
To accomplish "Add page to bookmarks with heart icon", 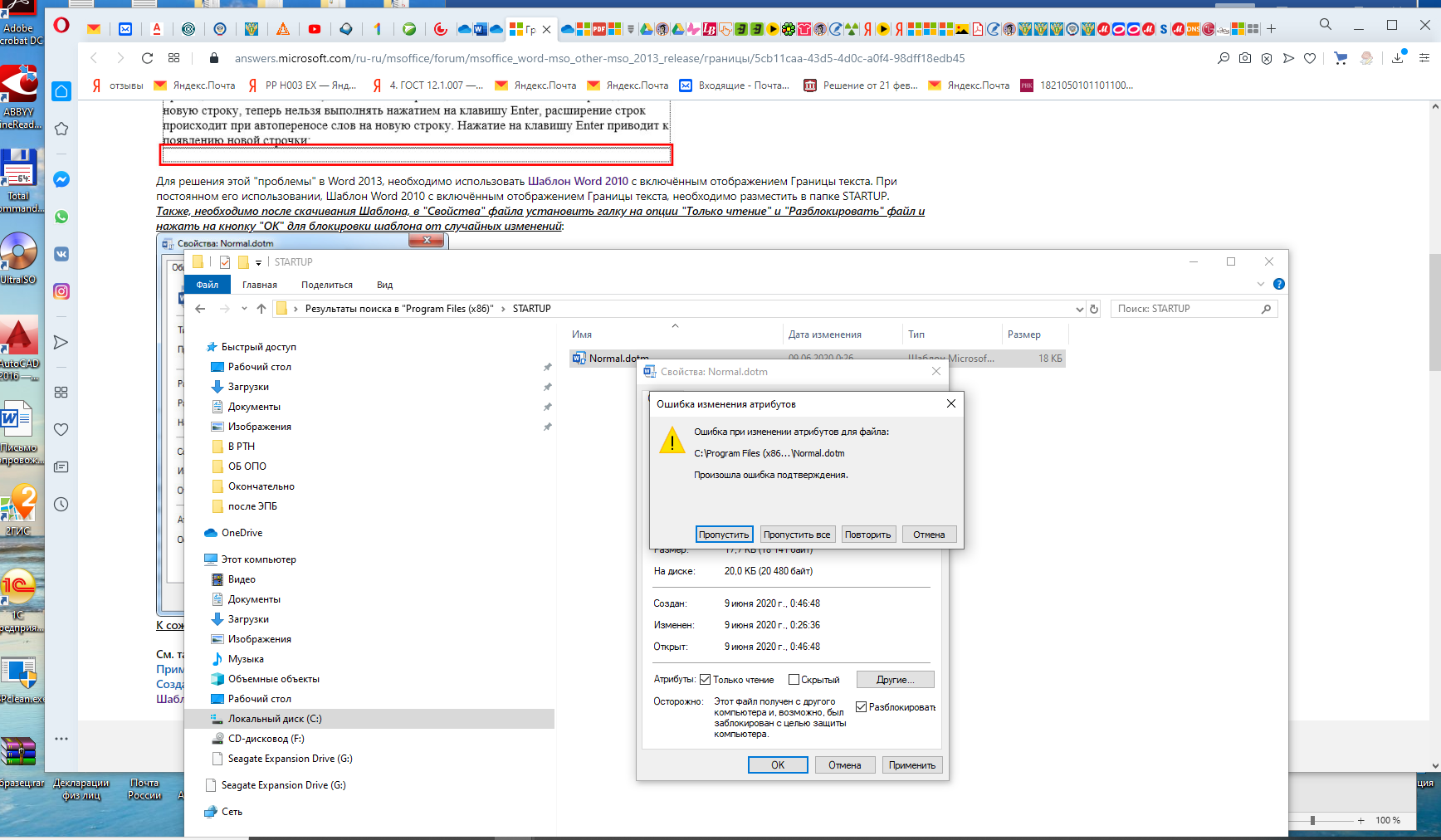I will [x=1310, y=58].
